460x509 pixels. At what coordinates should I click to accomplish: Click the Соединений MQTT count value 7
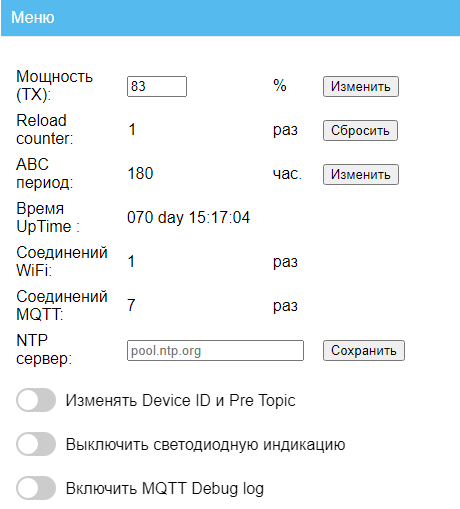pyautogui.click(x=131, y=305)
